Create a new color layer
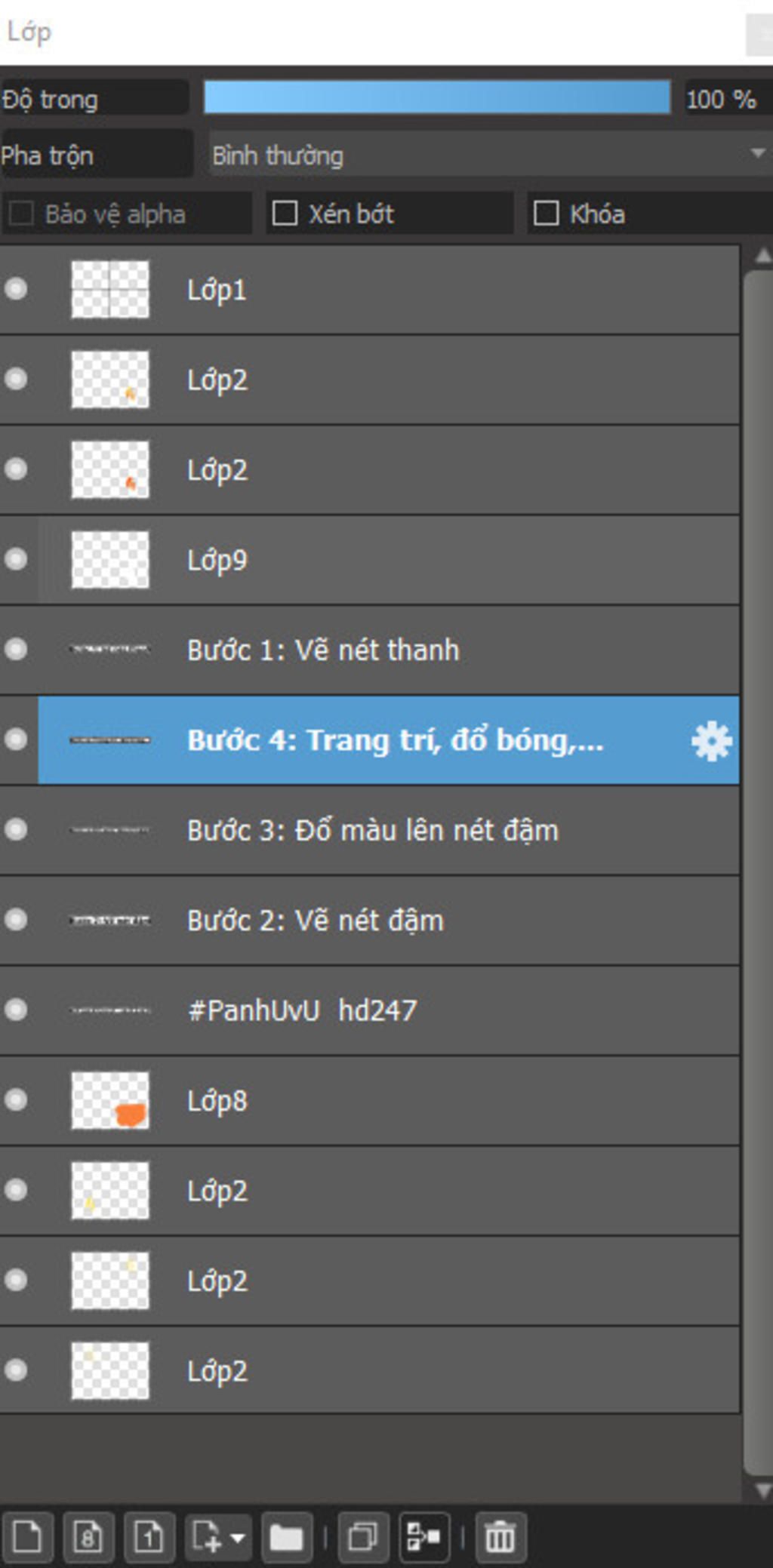The image size is (773, 1568). pyautogui.click(x=28, y=1537)
